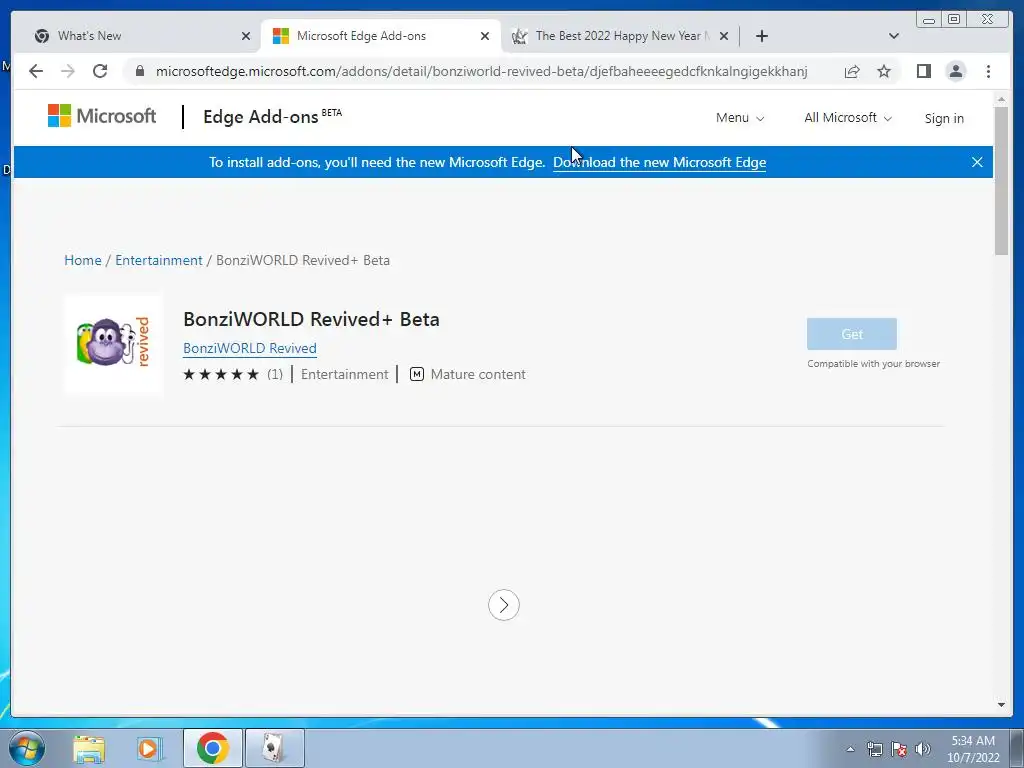Open the browser side panel
This screenshot has width=1024, height=768.
click(923, 71)
